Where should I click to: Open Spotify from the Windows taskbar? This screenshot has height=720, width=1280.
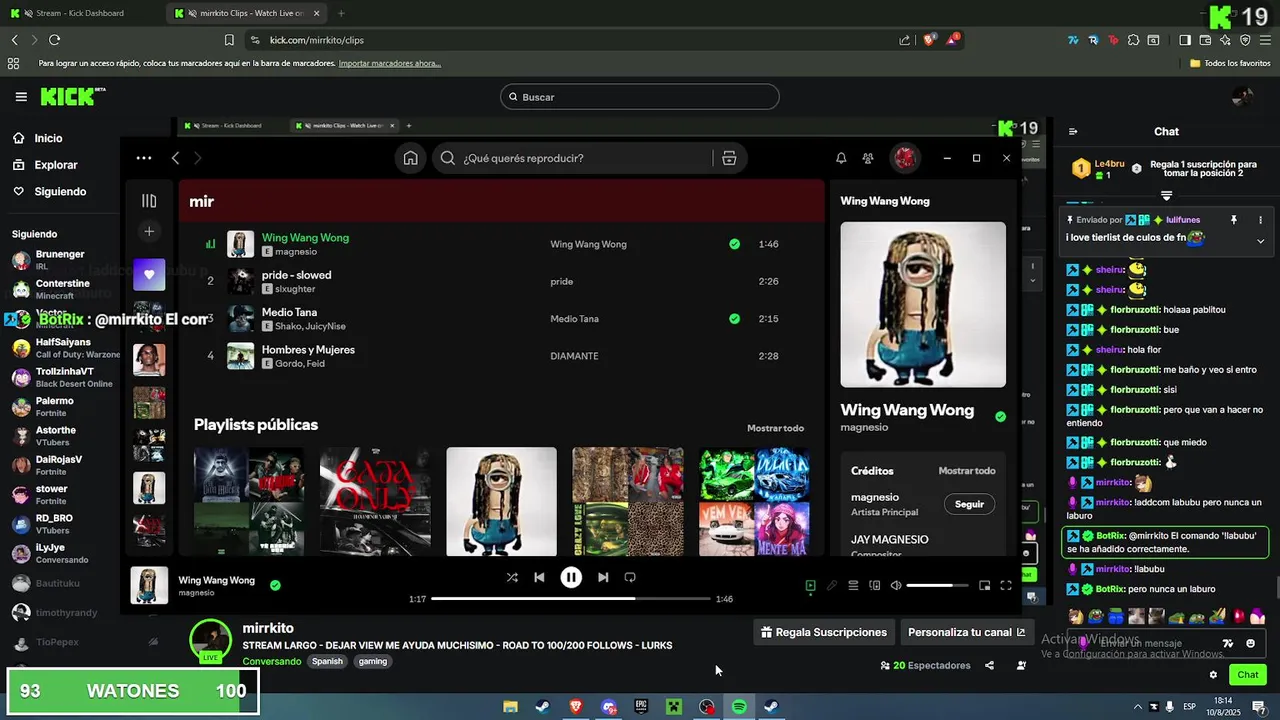coord(739,707)
